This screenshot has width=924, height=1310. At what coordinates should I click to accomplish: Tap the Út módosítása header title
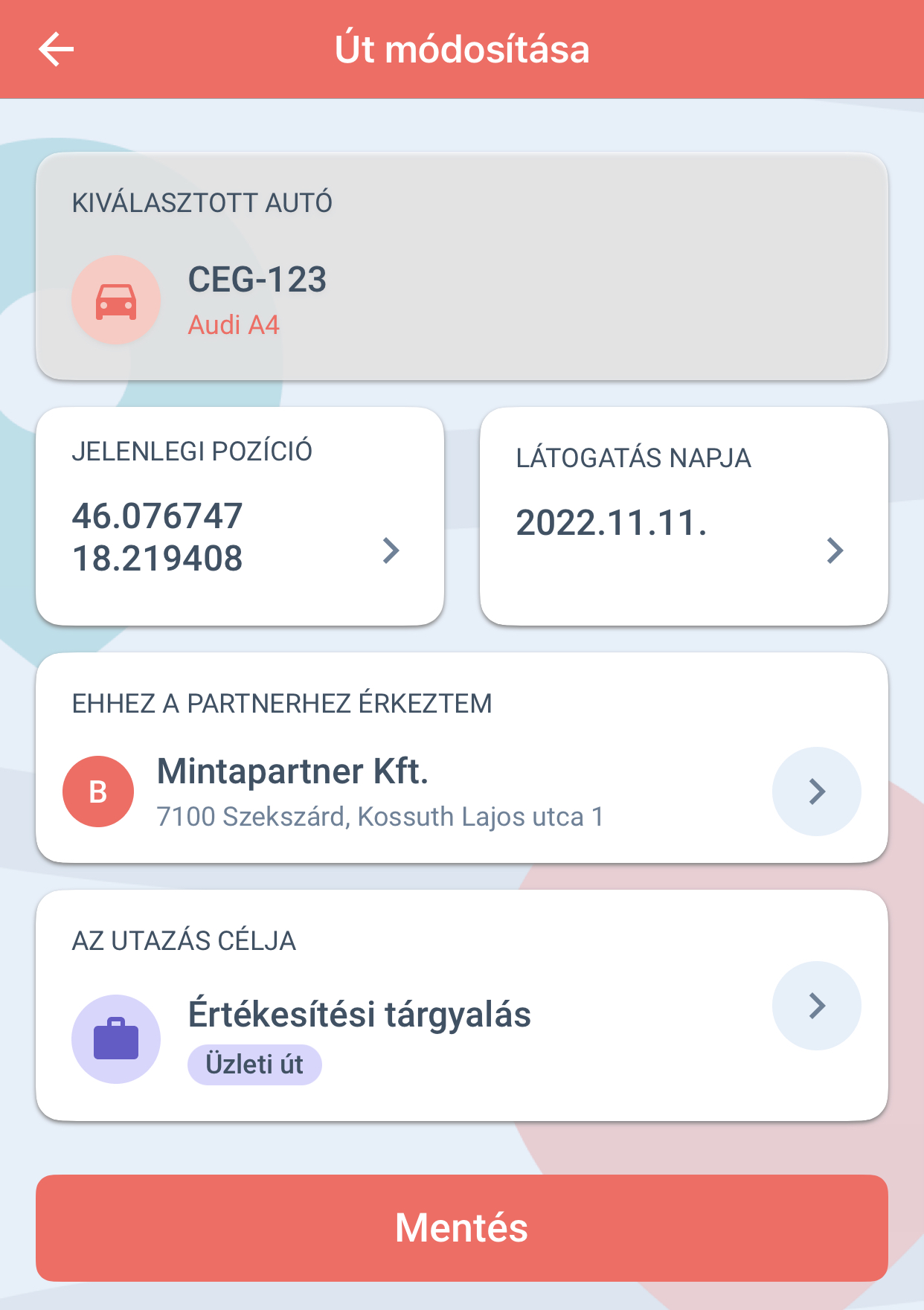pyautogui.click(x=462, y=50)
